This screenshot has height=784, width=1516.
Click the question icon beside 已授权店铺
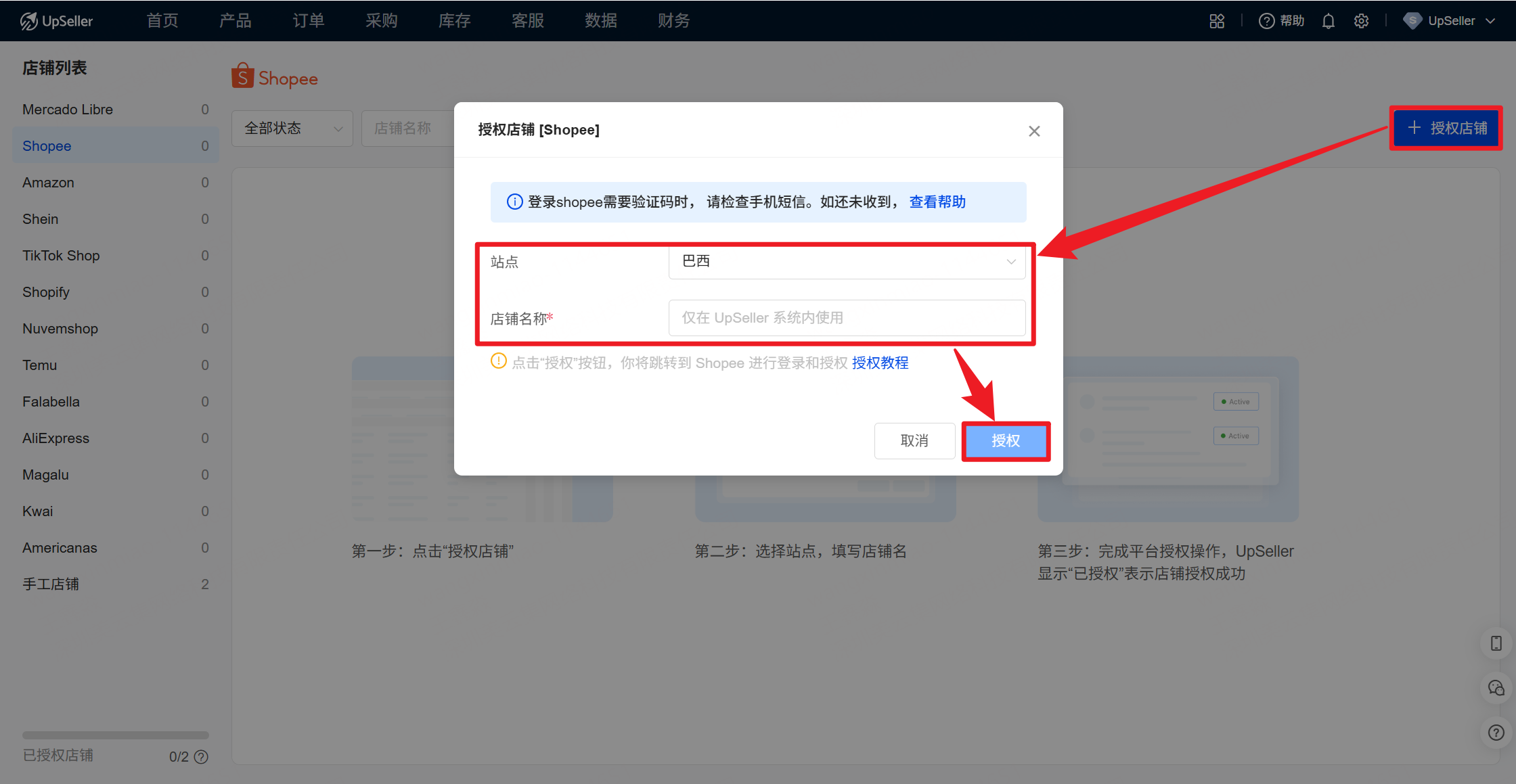click(202, 756)
